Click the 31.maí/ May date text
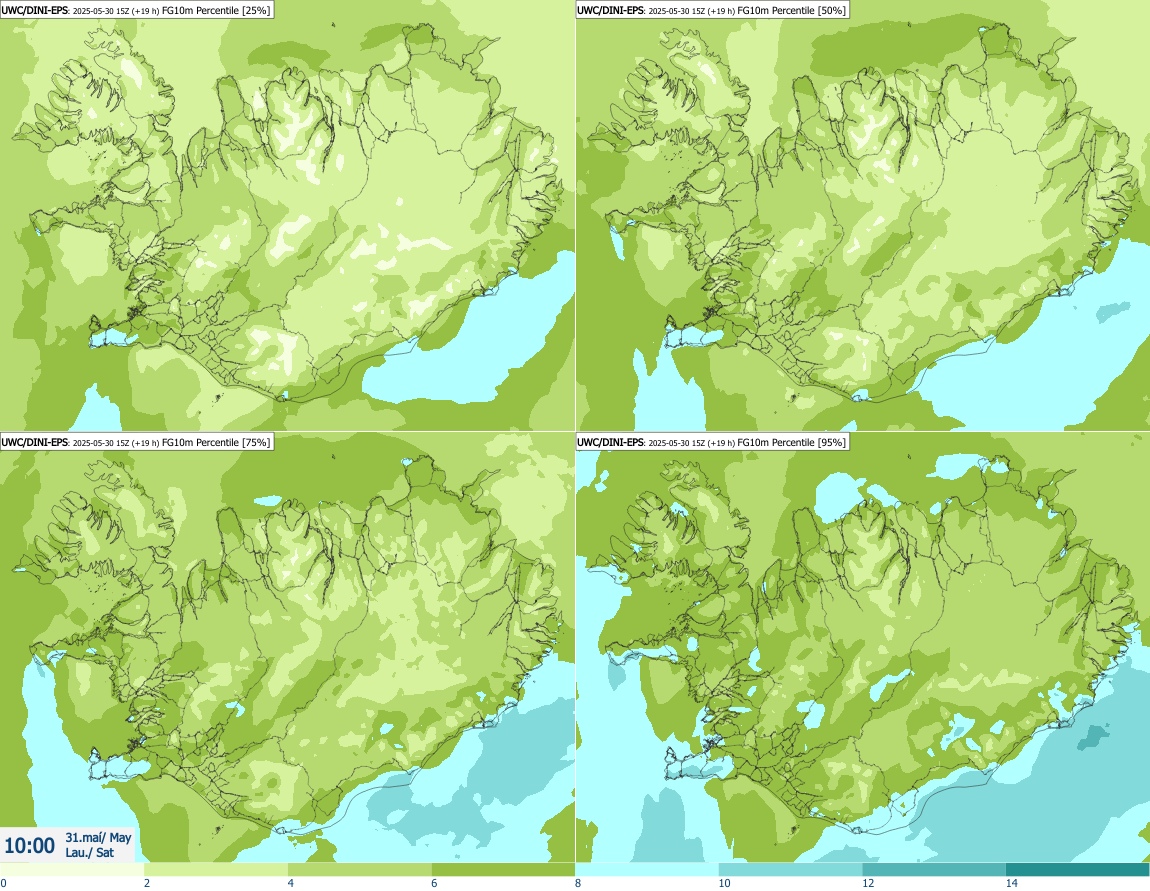 98,837
